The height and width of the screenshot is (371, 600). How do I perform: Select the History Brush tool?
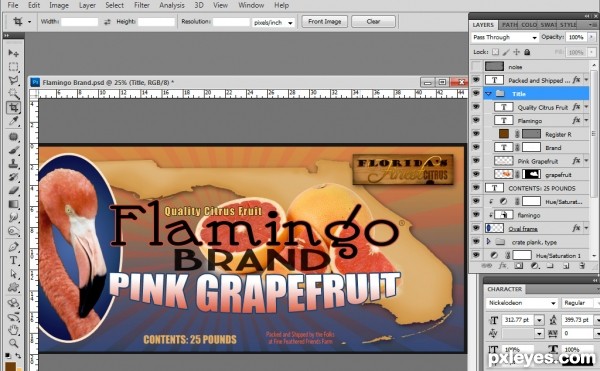13,177
